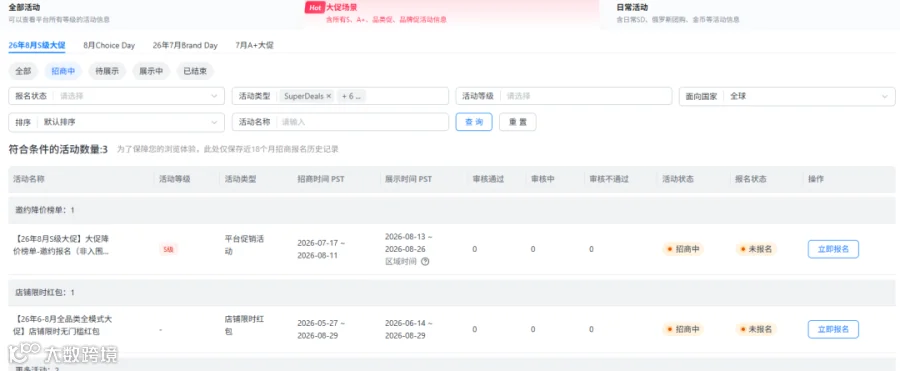Image resolution: width=900 pixels, height=371 pixels.
Task: Click the 审核不通过 column header
Action: pyautogui.click(x=609, y=179)
